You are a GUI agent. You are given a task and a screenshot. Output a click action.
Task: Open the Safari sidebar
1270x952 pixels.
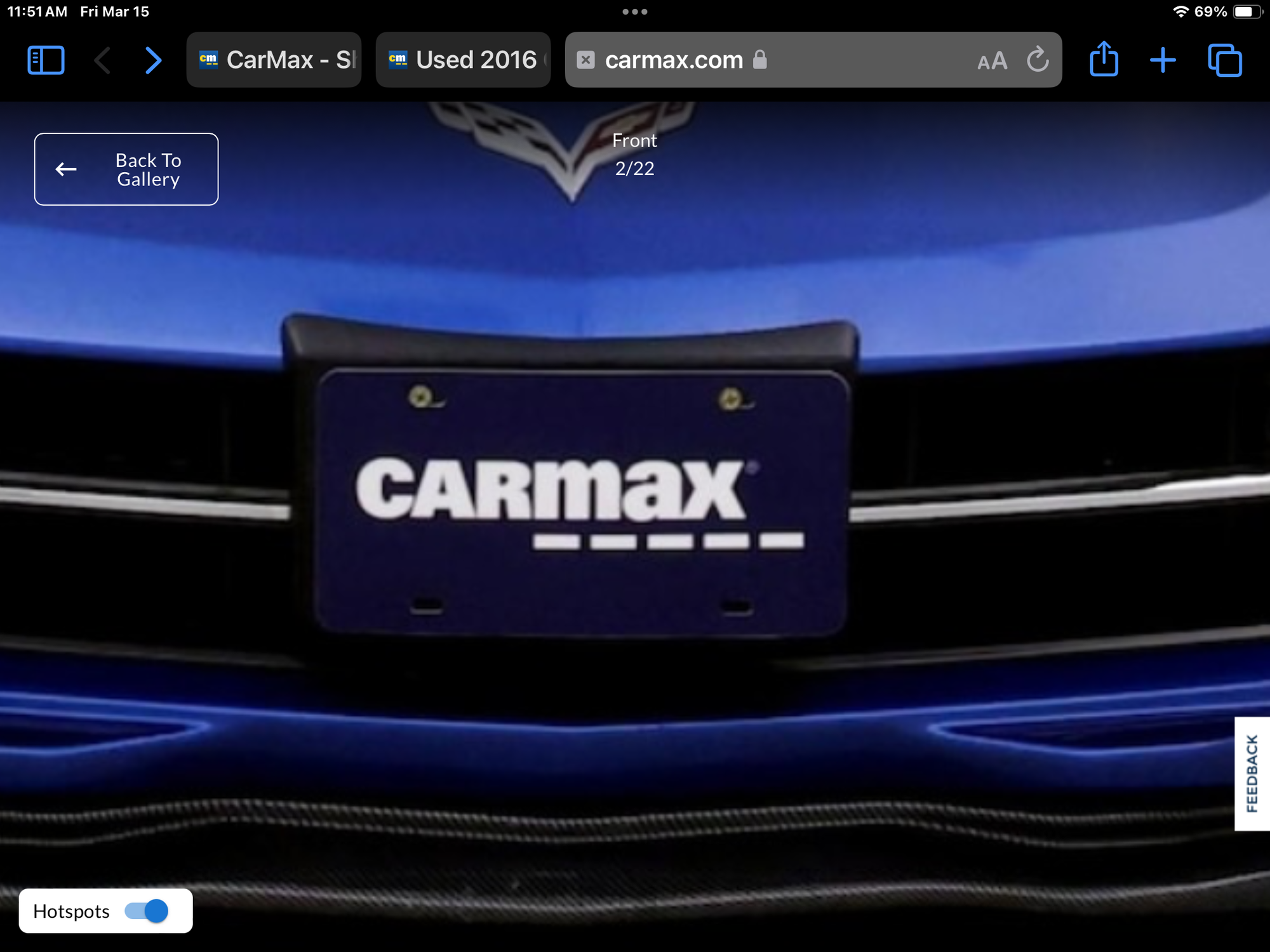(46, 60)
